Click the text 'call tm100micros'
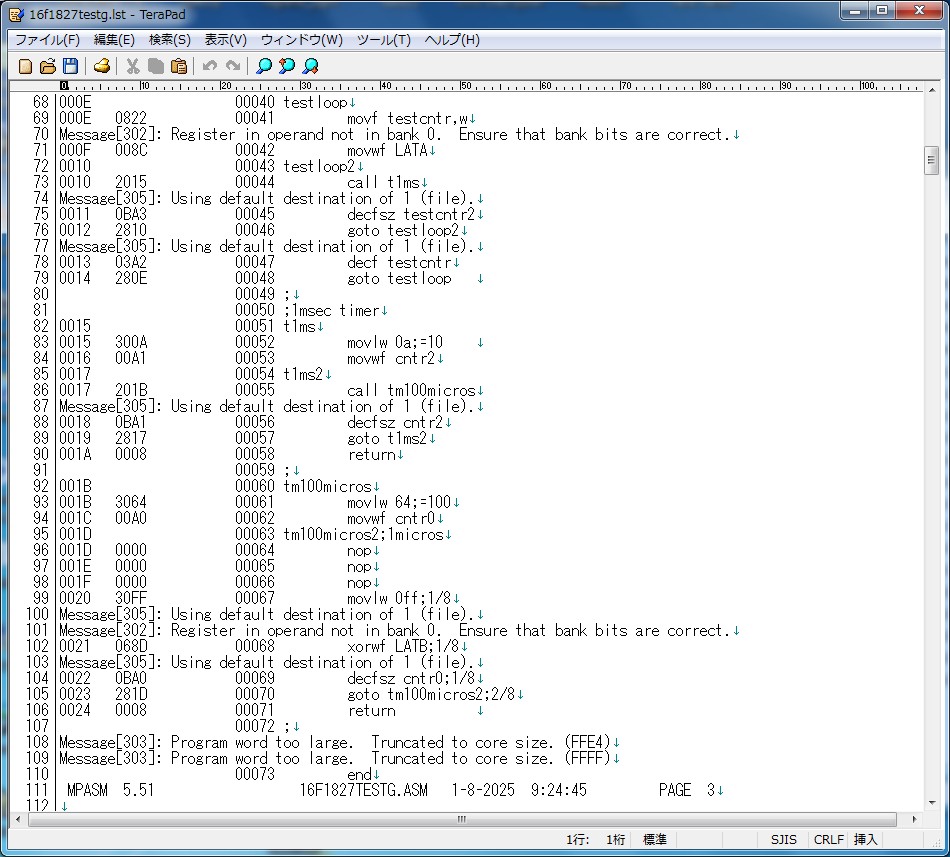This screenshot has height=857, width=950. (411, 391)
